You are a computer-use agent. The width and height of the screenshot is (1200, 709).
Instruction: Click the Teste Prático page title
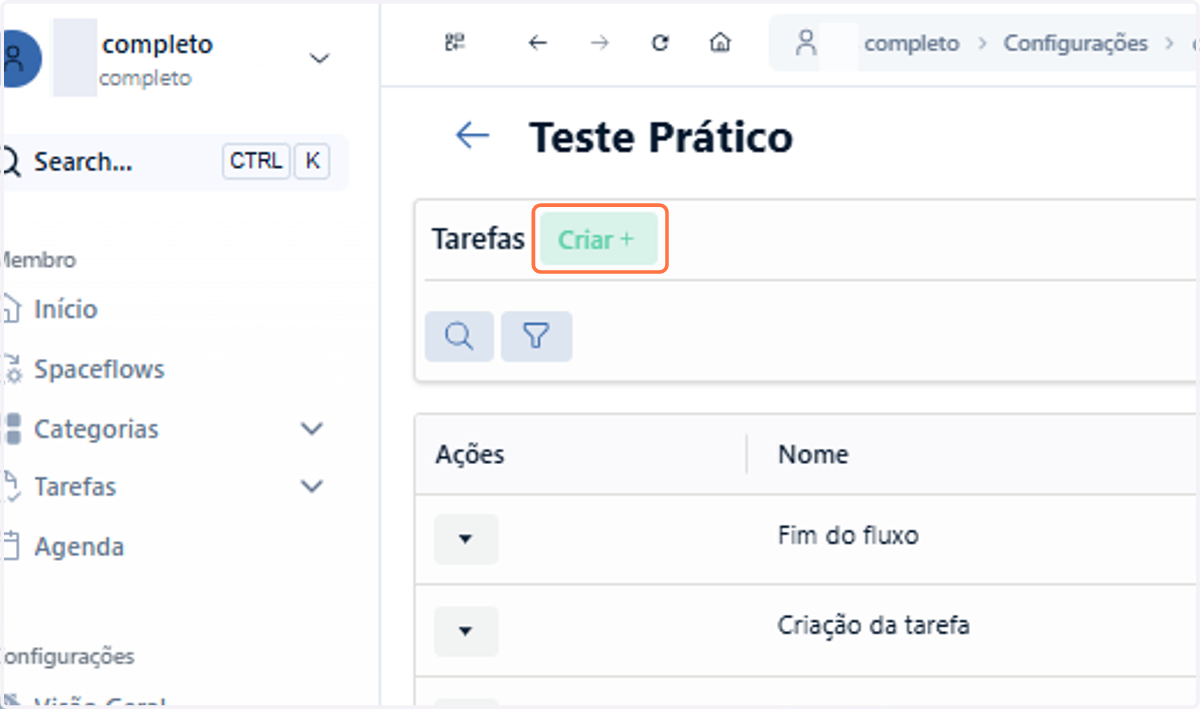pos(661,137)
